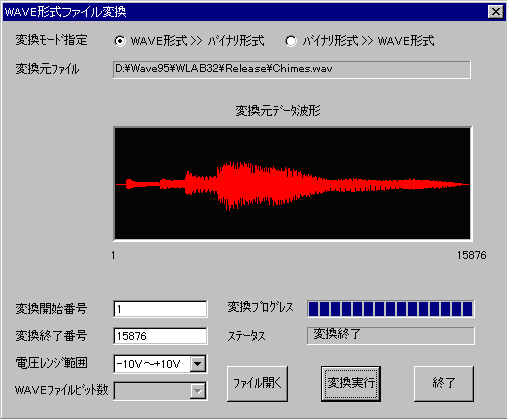Open the WAVEファイルビット数 dropdown arrow
The height and width of the screenshot is (419, 507).
pos(198,391)
